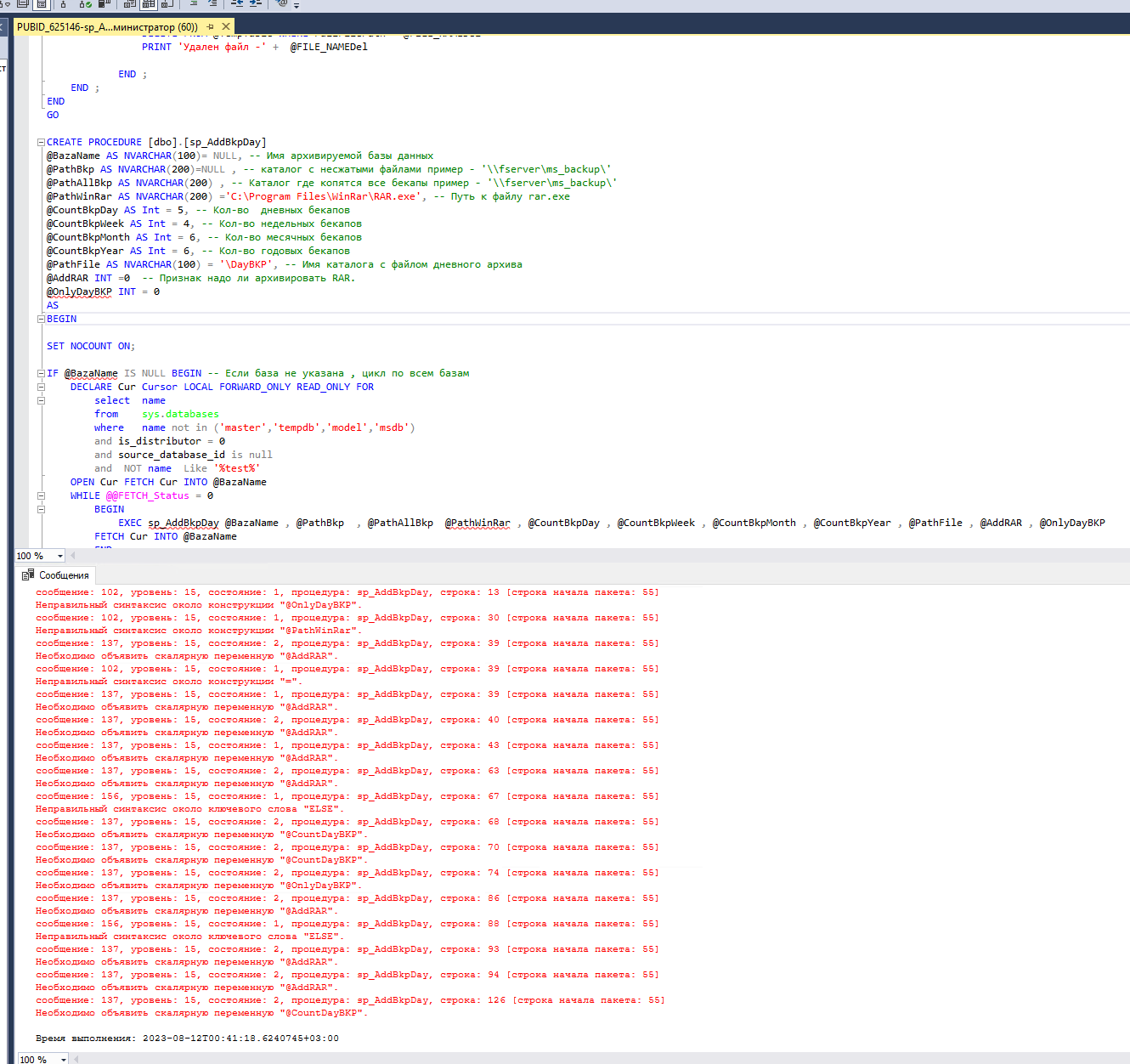Viewport: 1130px width, 1064px height.
Task: Comment out the selected lines icon
Action: pyautogui.click(x=194, y=4)
